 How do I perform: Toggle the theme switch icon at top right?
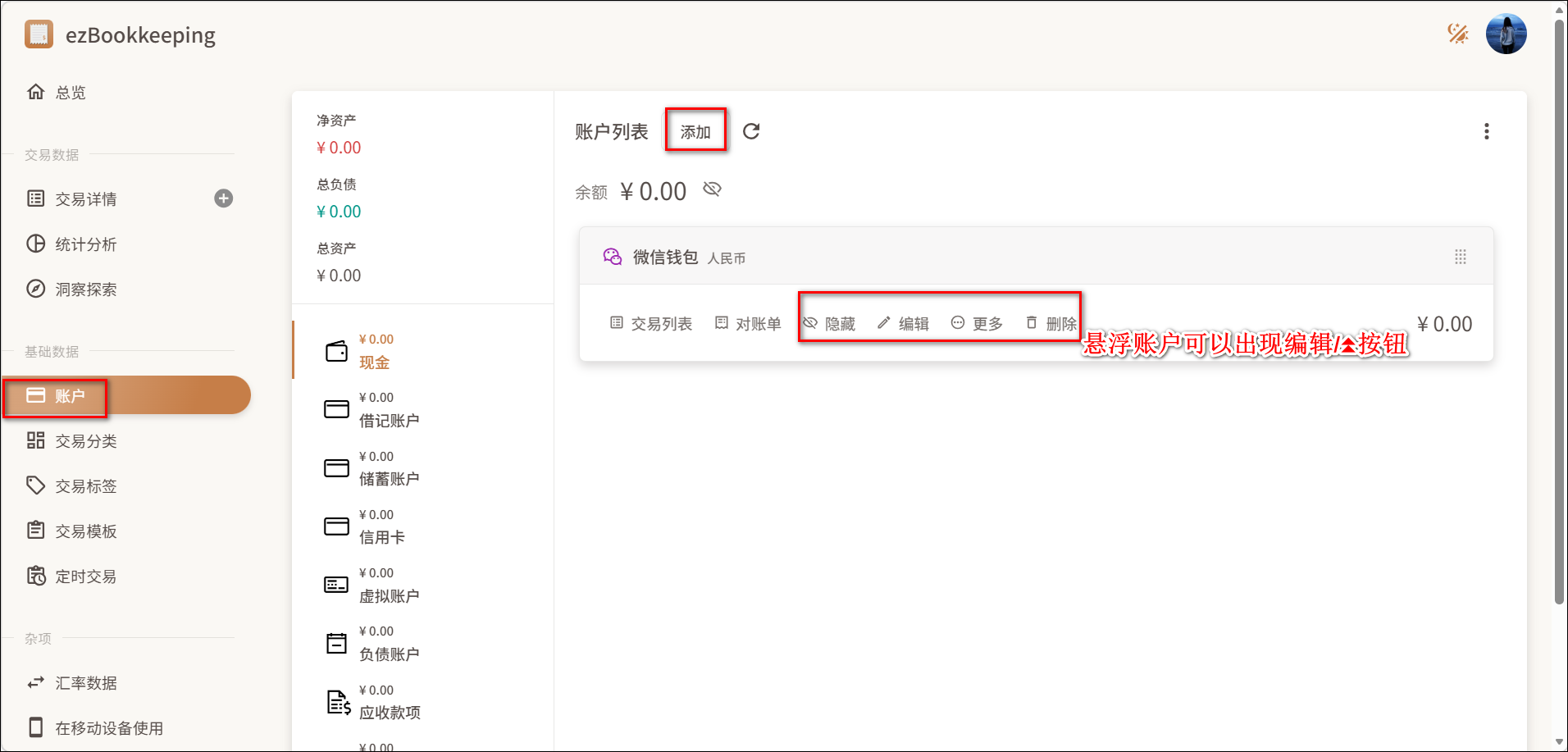1457,34
